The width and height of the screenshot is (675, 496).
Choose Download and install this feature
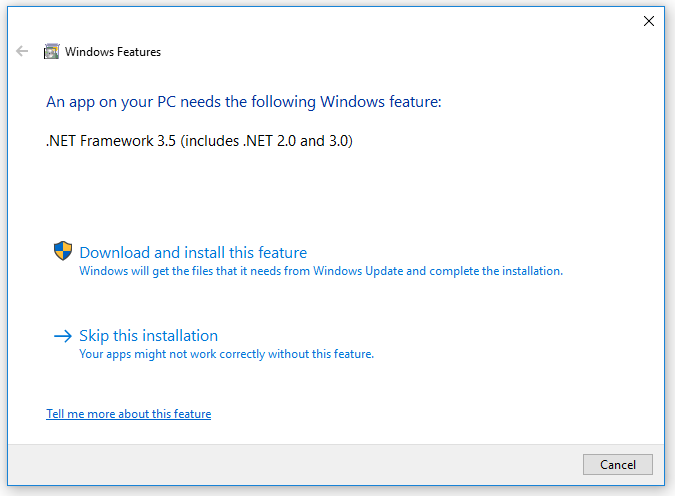coord(193,253)
